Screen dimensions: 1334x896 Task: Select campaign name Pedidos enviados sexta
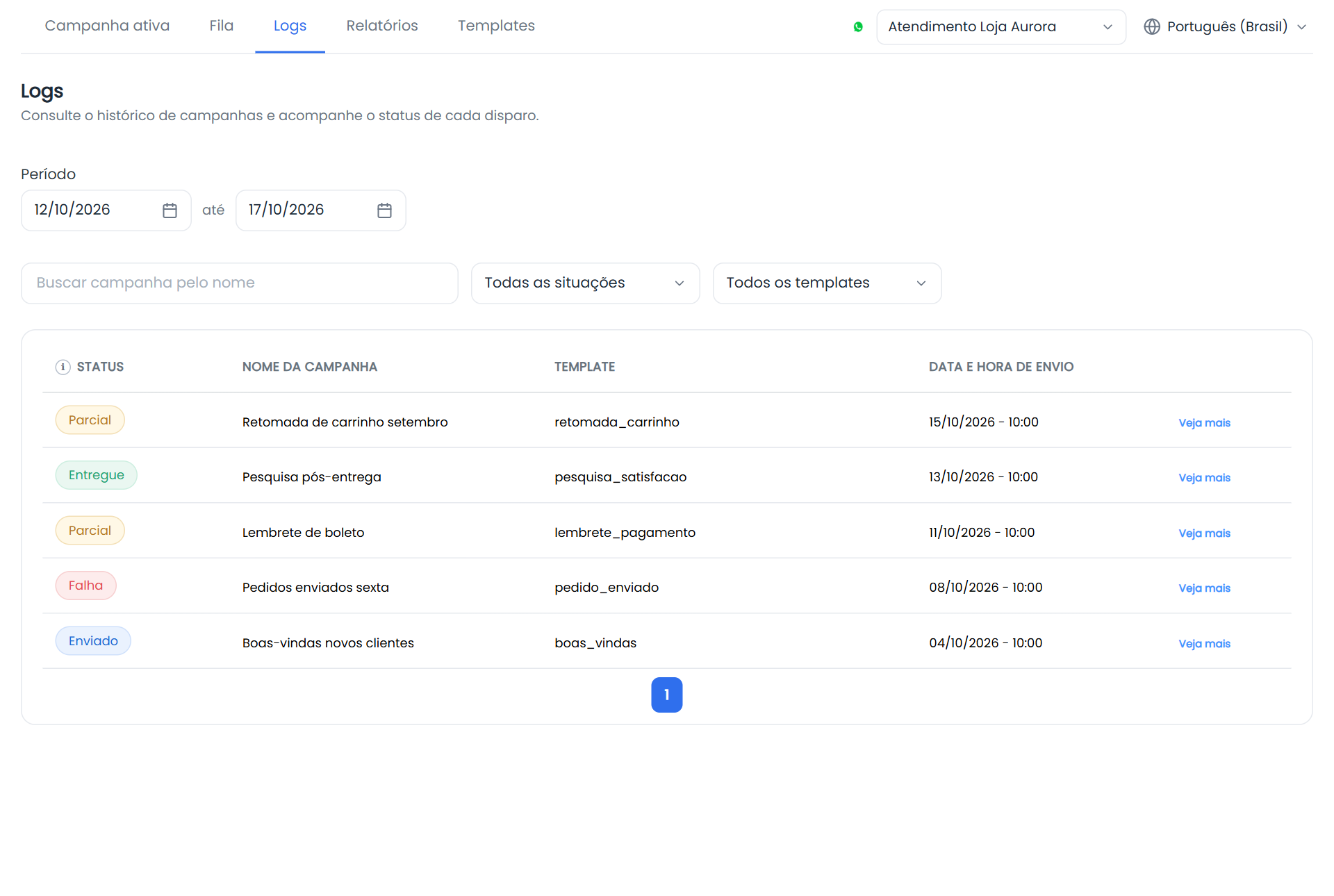coord(315,588)
